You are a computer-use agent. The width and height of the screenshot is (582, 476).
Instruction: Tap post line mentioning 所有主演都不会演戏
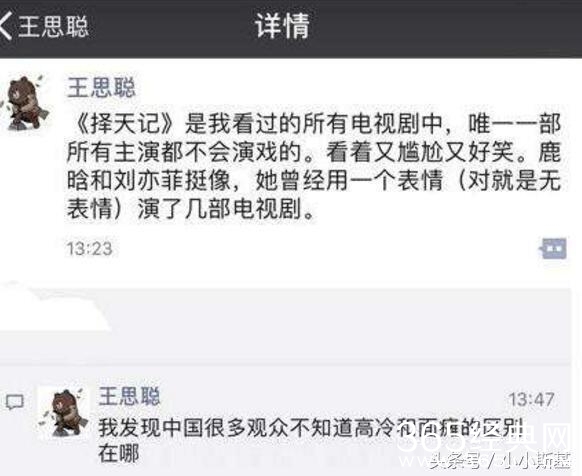pos(314,152)
